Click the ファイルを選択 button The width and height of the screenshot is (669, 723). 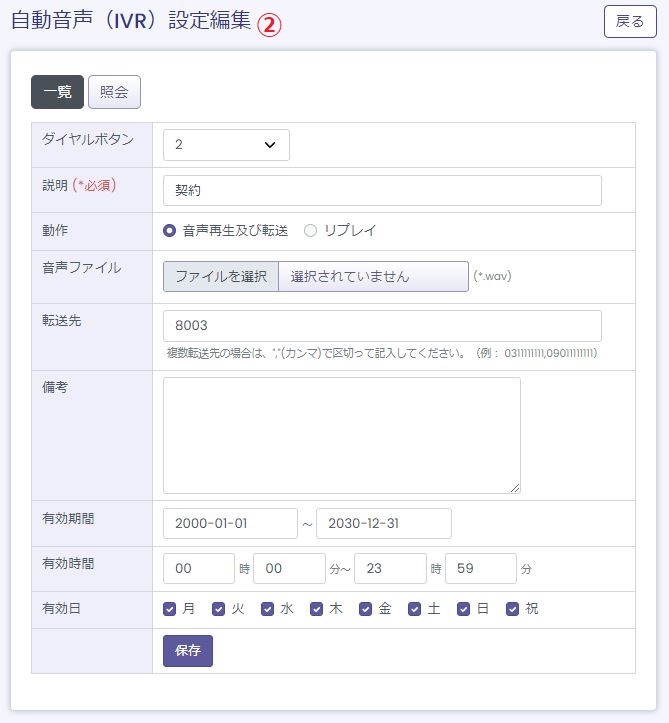pyautogui.click(x=221, y=277)
